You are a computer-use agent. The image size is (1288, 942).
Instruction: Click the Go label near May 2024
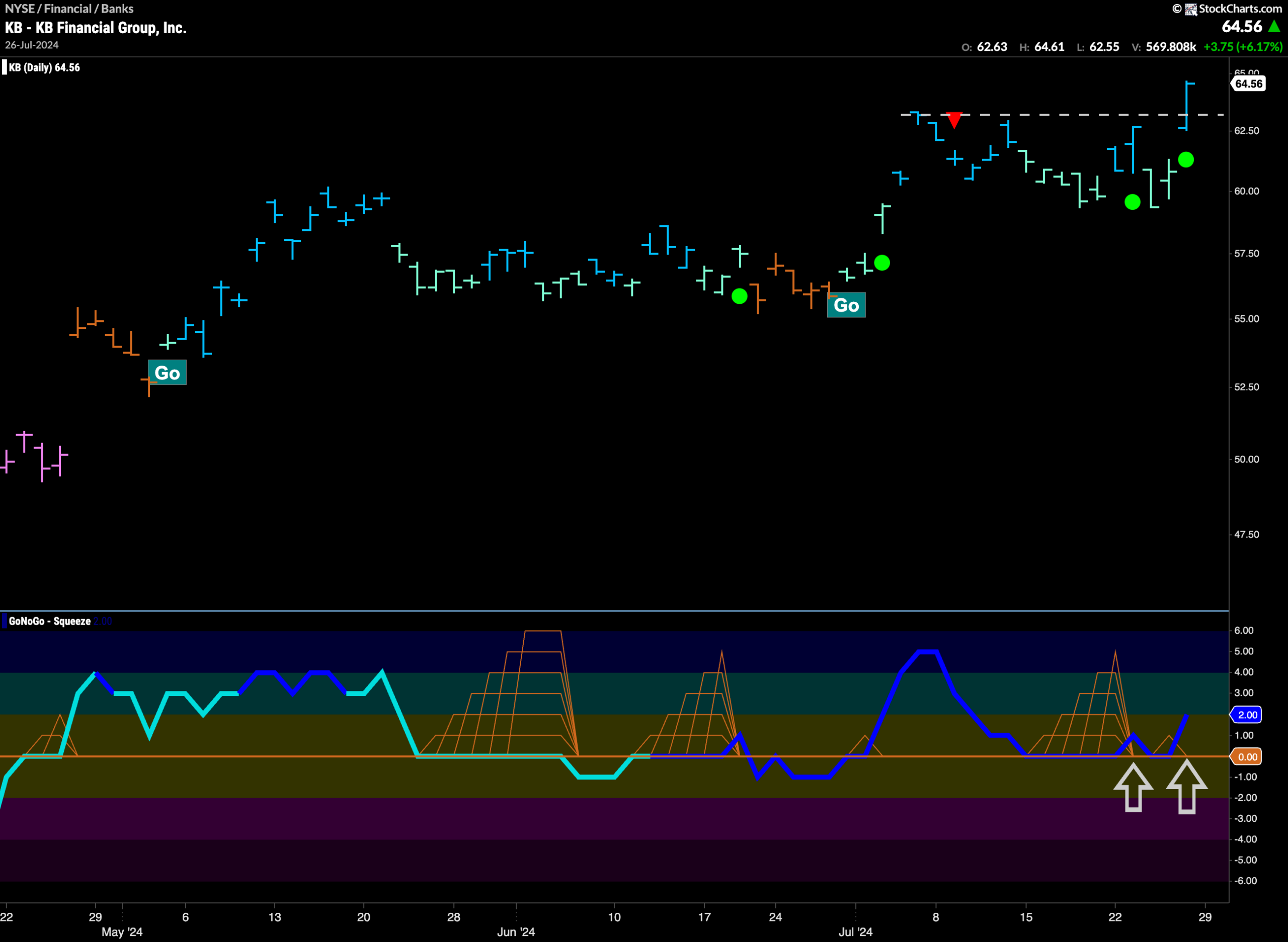tap(167, 373)
